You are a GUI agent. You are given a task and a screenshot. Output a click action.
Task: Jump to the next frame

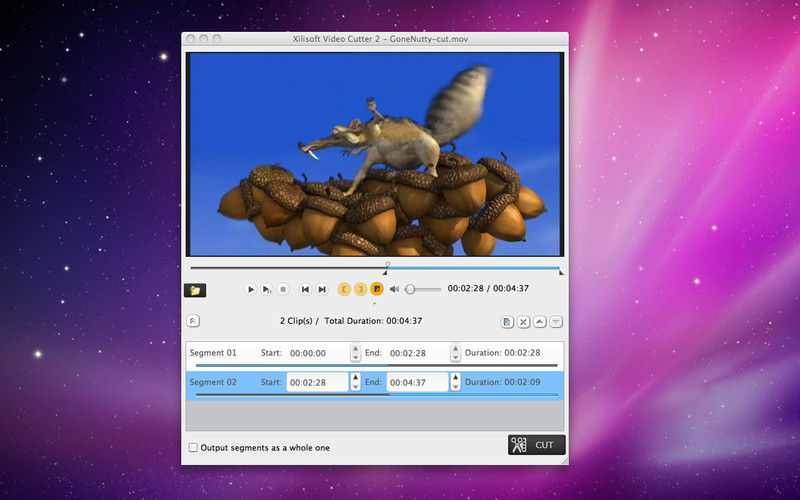(x=321, y=289)
